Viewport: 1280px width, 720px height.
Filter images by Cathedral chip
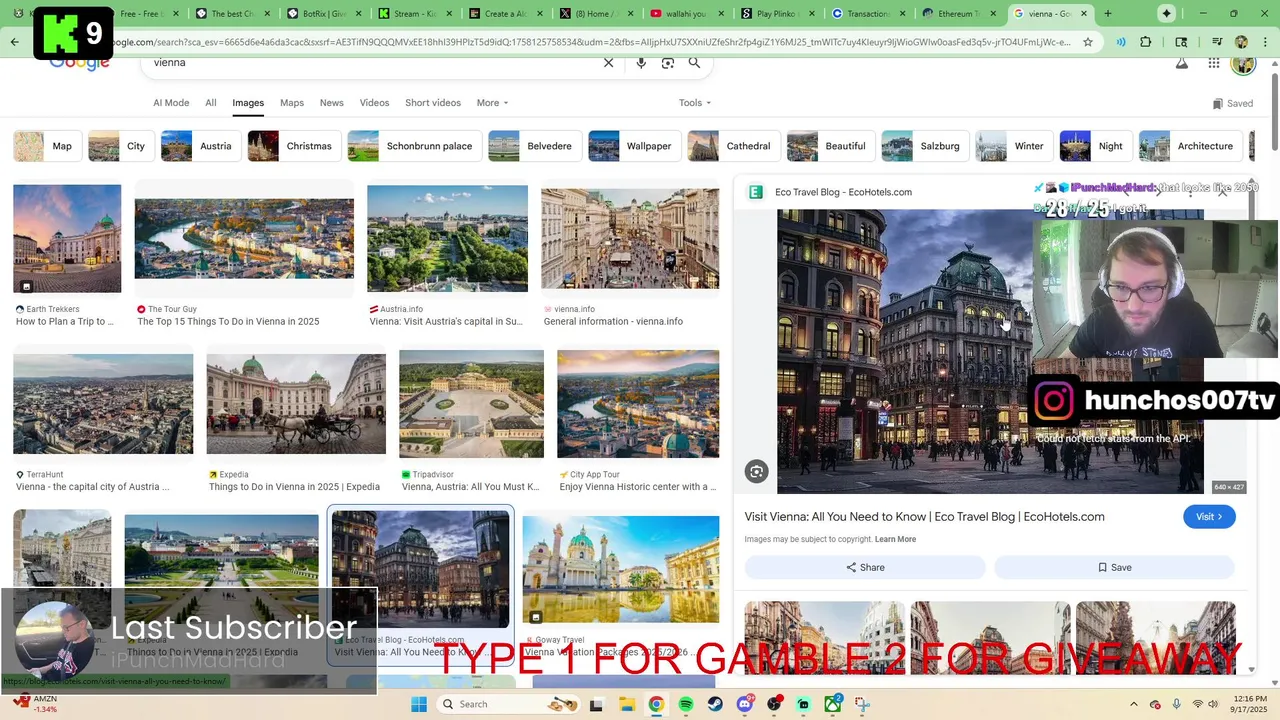point(733,146)
